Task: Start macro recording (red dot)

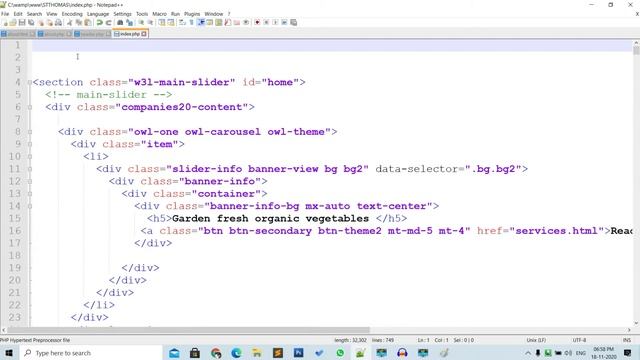Action: (257, 22)
